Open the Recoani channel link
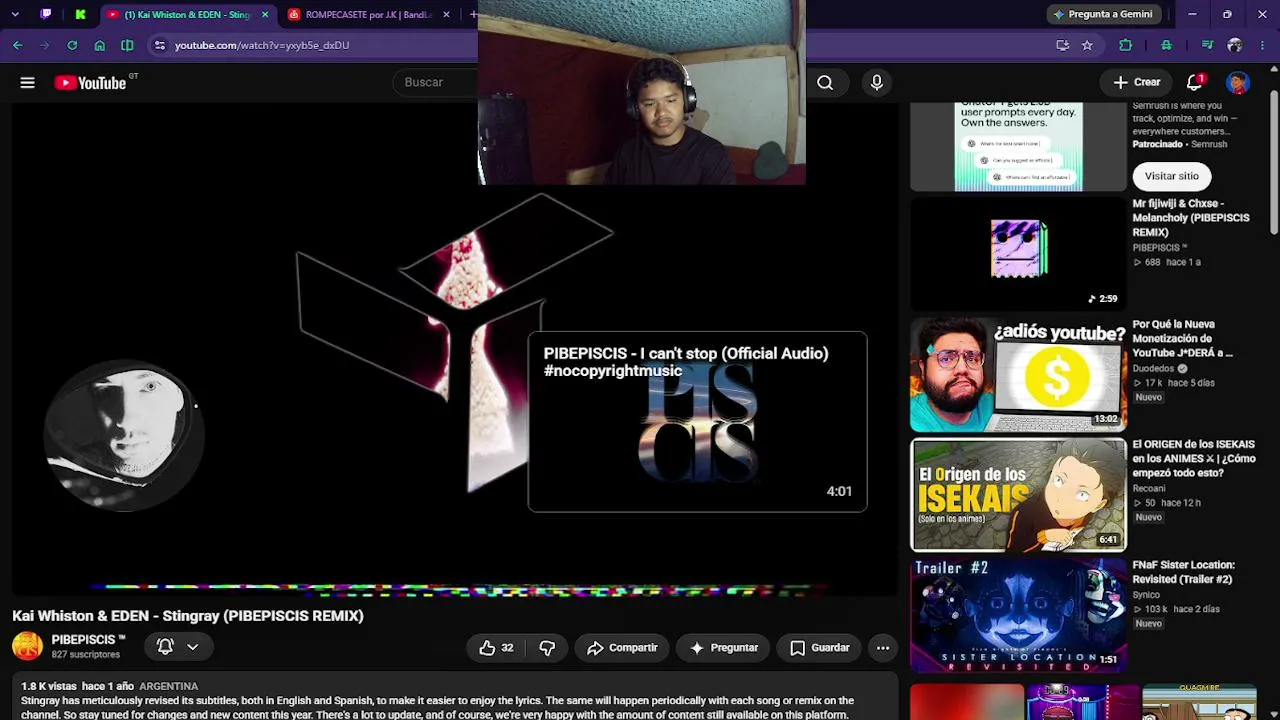 pyautogui.click(x=1149, y=489)
